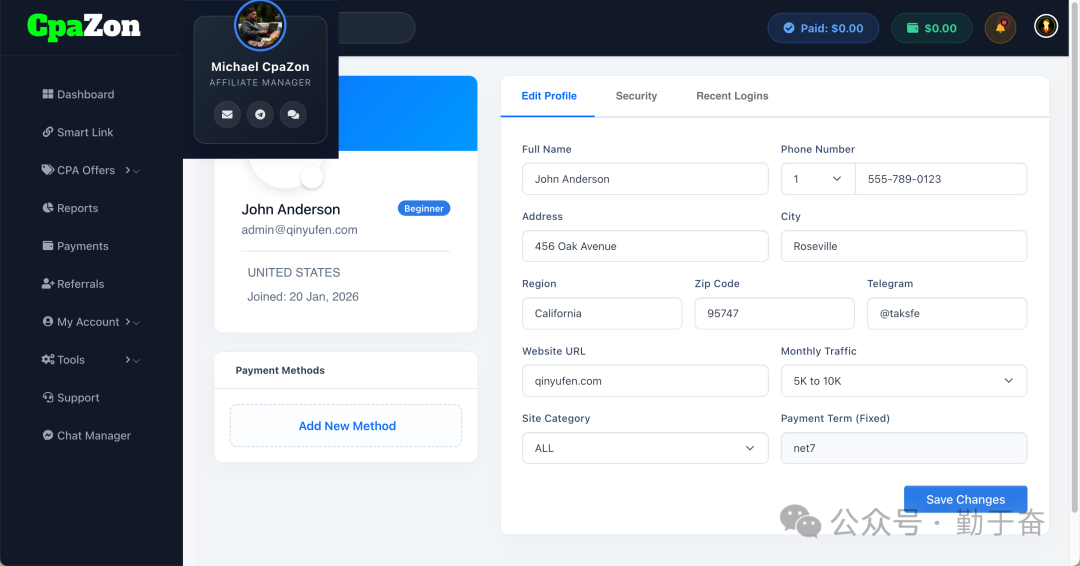
Task: Click the My Account user icon
Action: 48,321
